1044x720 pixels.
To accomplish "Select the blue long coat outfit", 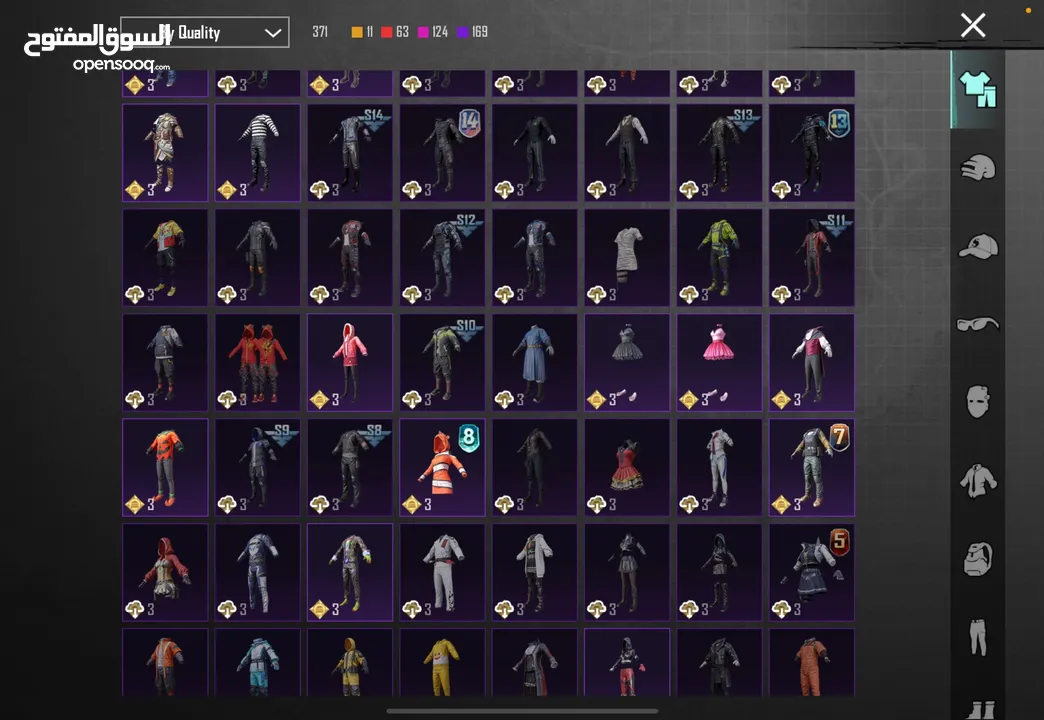I will [535, 363].
